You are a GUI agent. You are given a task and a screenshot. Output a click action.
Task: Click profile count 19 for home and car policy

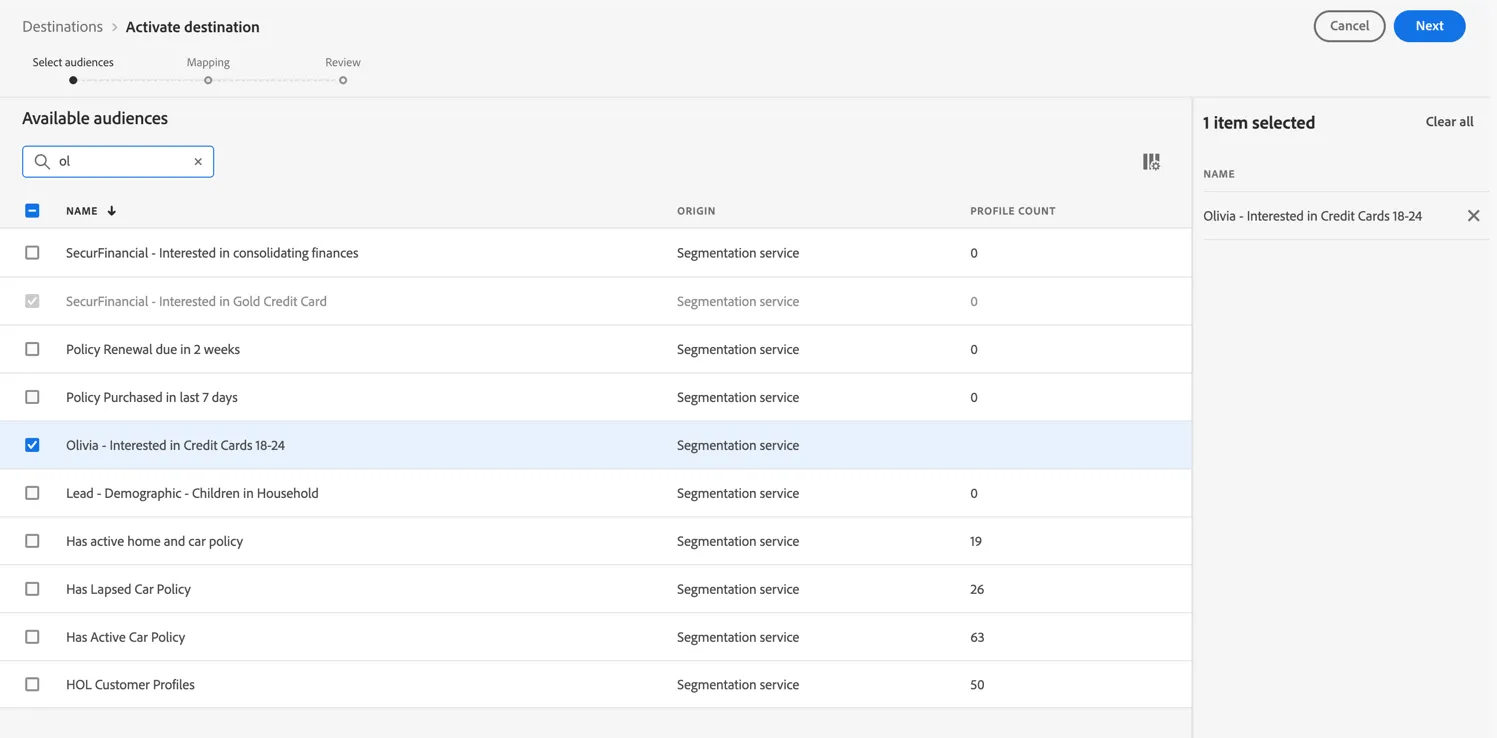coord(976,541)
